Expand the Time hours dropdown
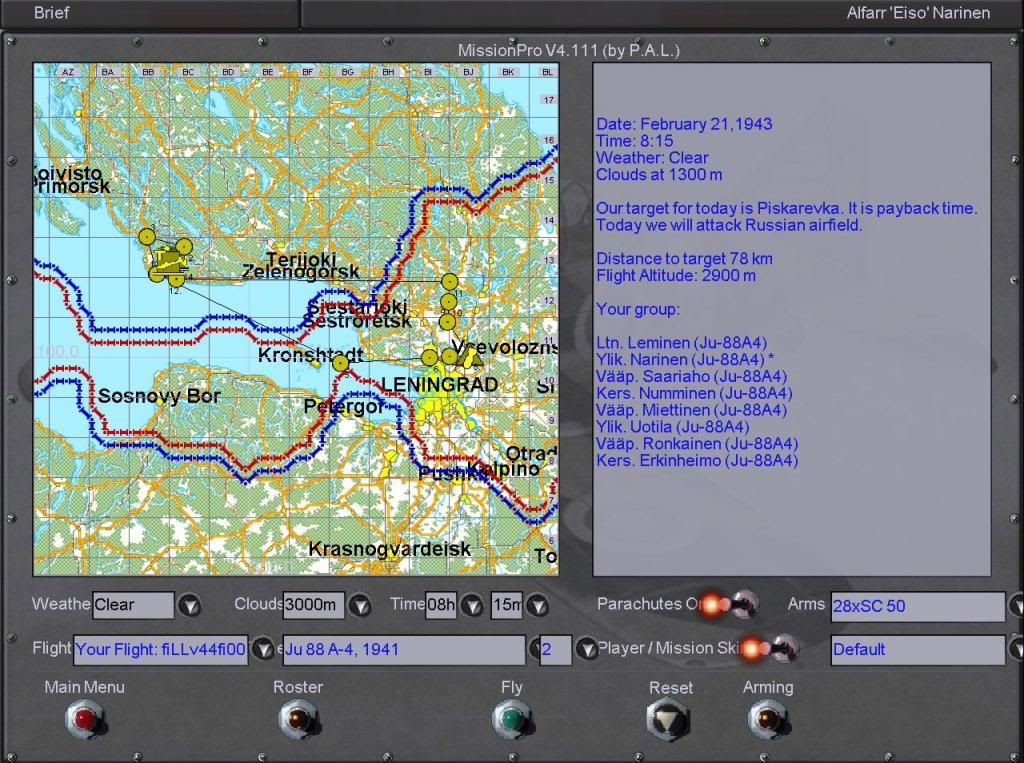 tap(472, 605)
